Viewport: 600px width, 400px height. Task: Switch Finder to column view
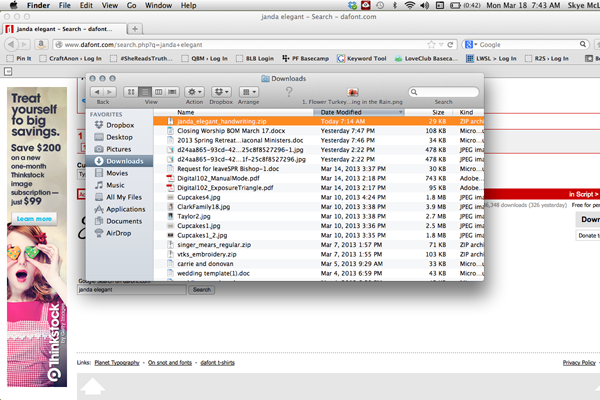click(158, 92)
